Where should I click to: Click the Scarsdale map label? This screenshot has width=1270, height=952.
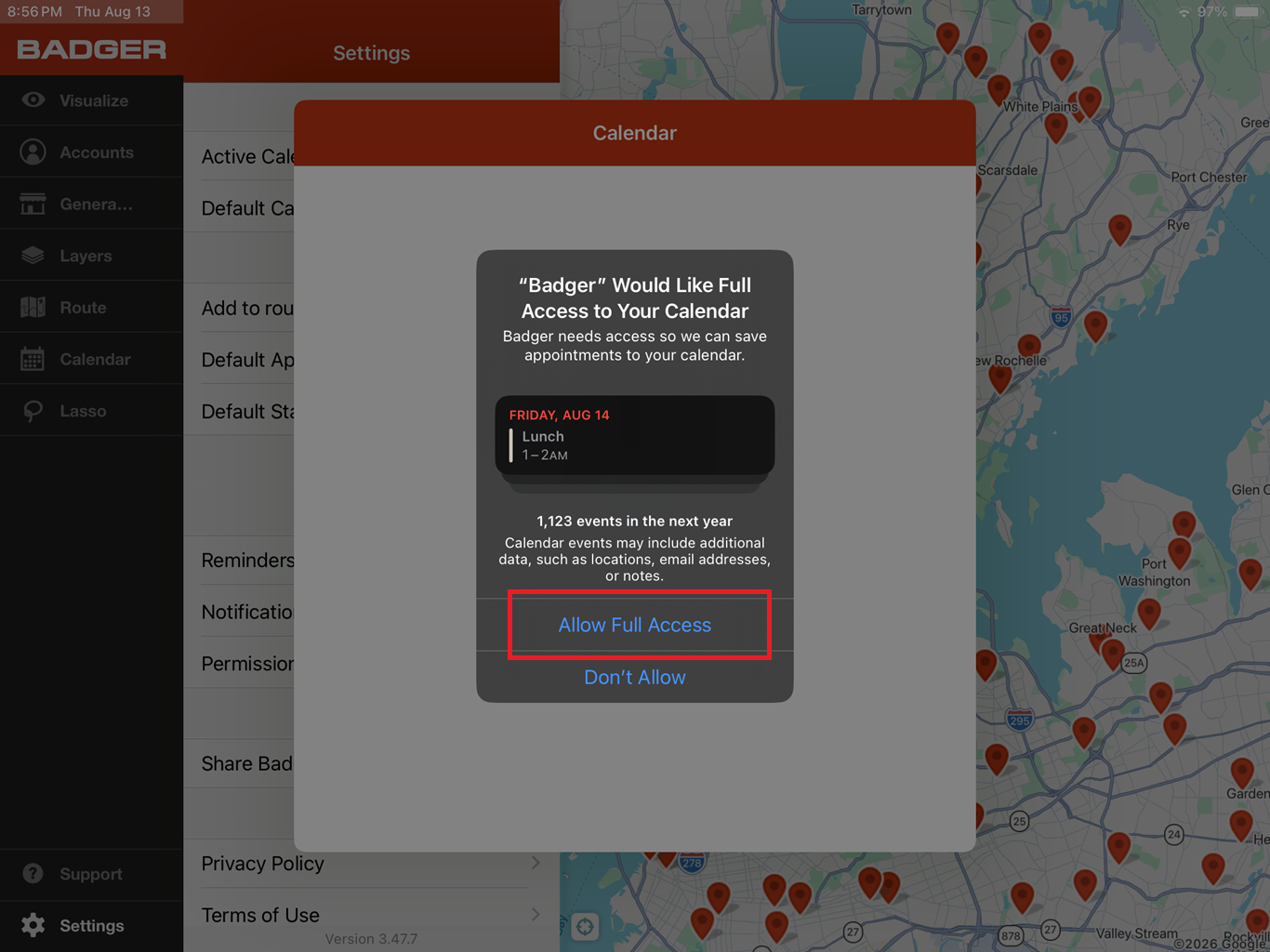coord(1007,170)
